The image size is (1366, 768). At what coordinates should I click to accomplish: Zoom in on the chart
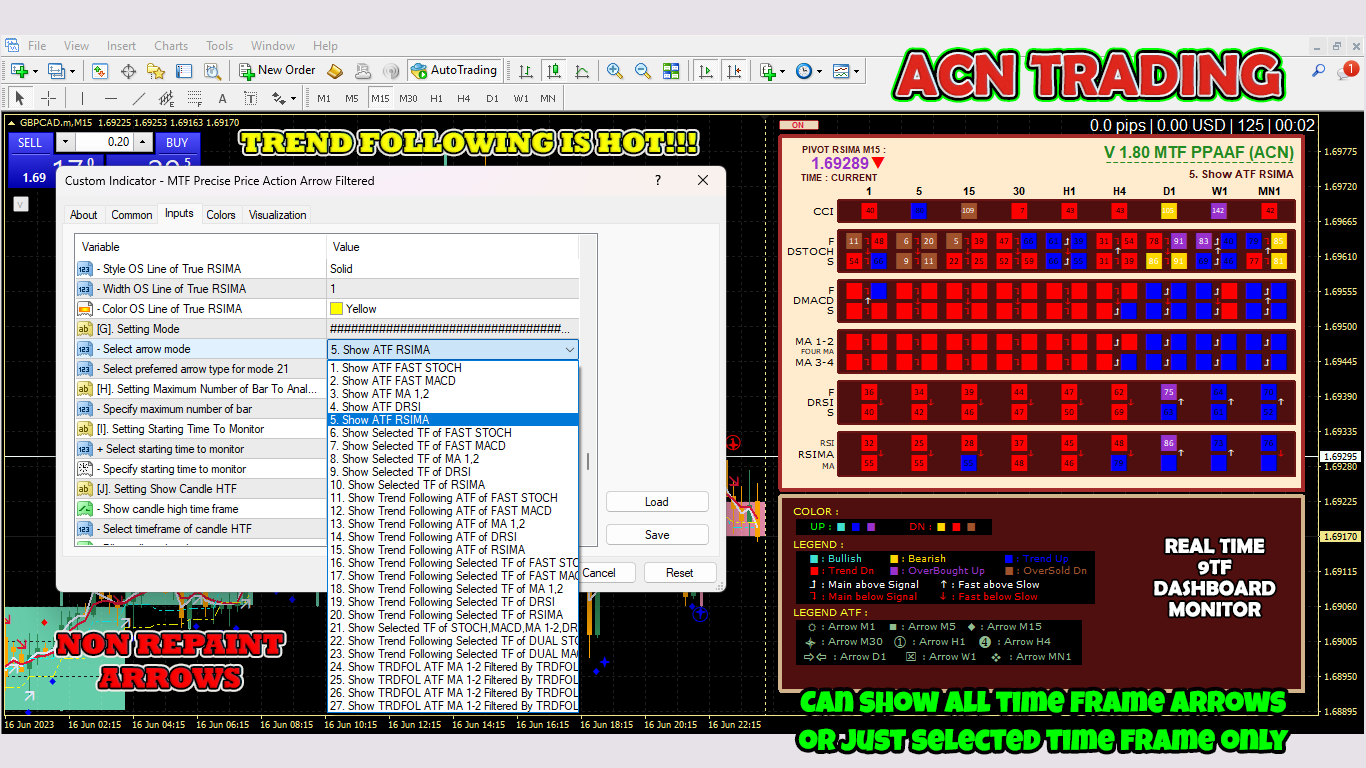coord(615,71)
